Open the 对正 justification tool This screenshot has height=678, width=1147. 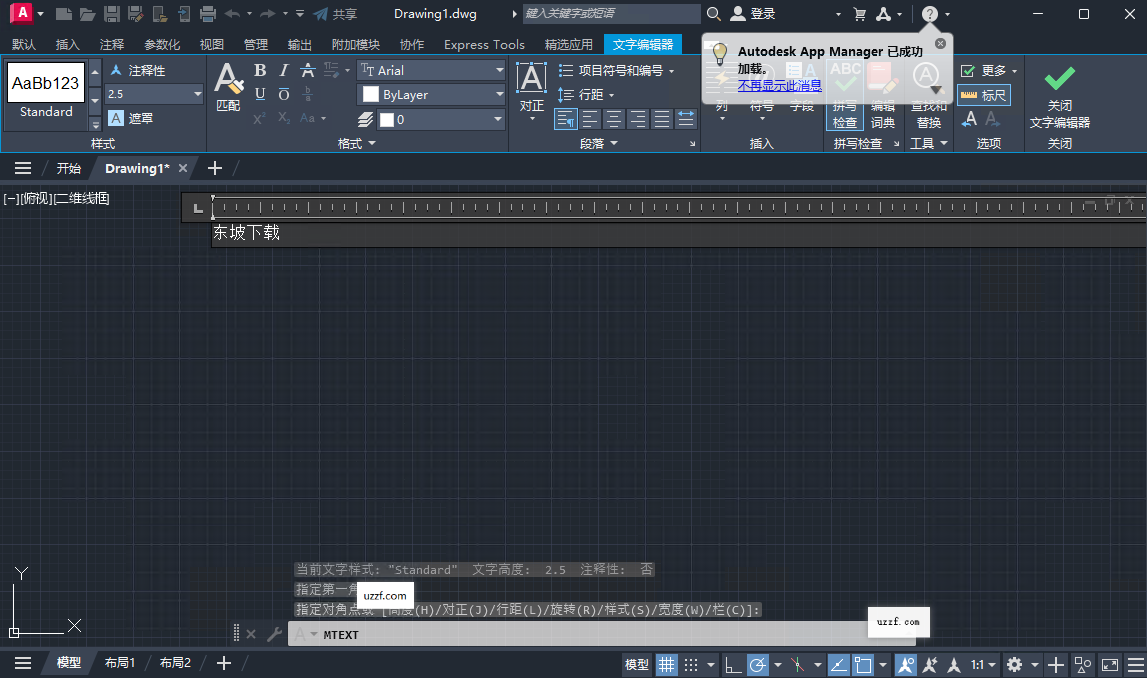click(x=531, y=88)
